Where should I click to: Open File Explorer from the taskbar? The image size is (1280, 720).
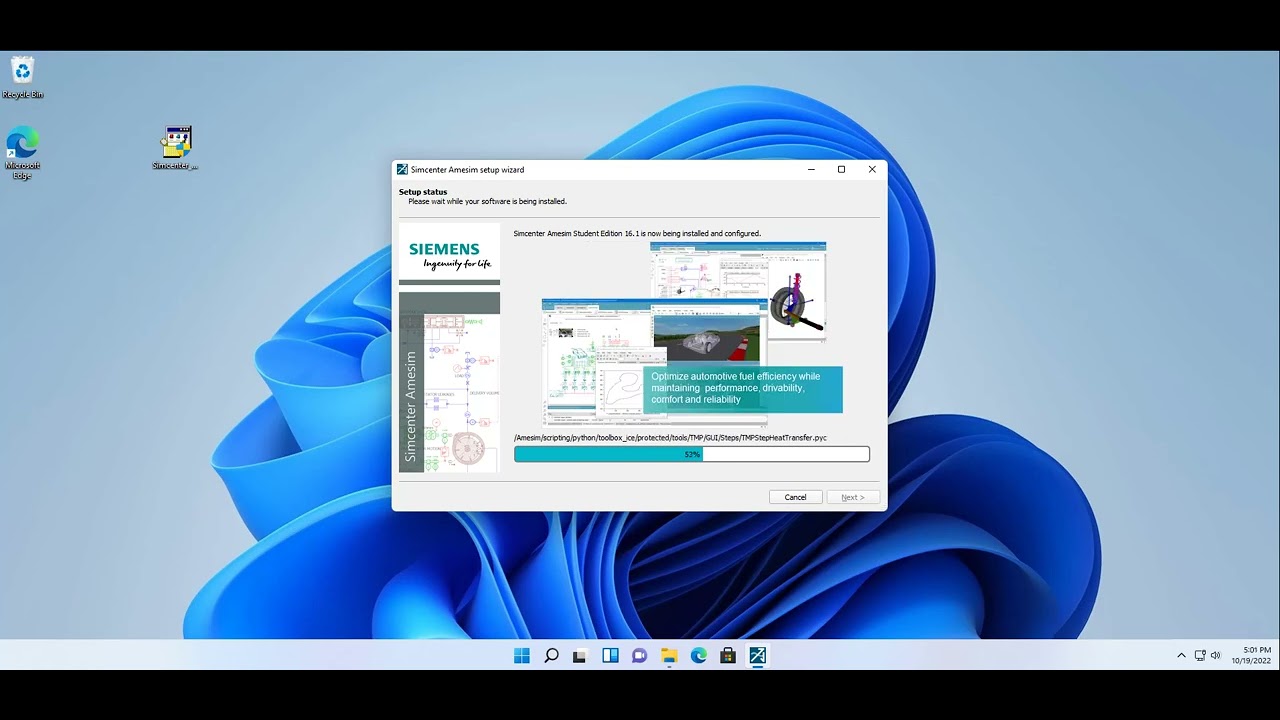(x=669, y=656)
